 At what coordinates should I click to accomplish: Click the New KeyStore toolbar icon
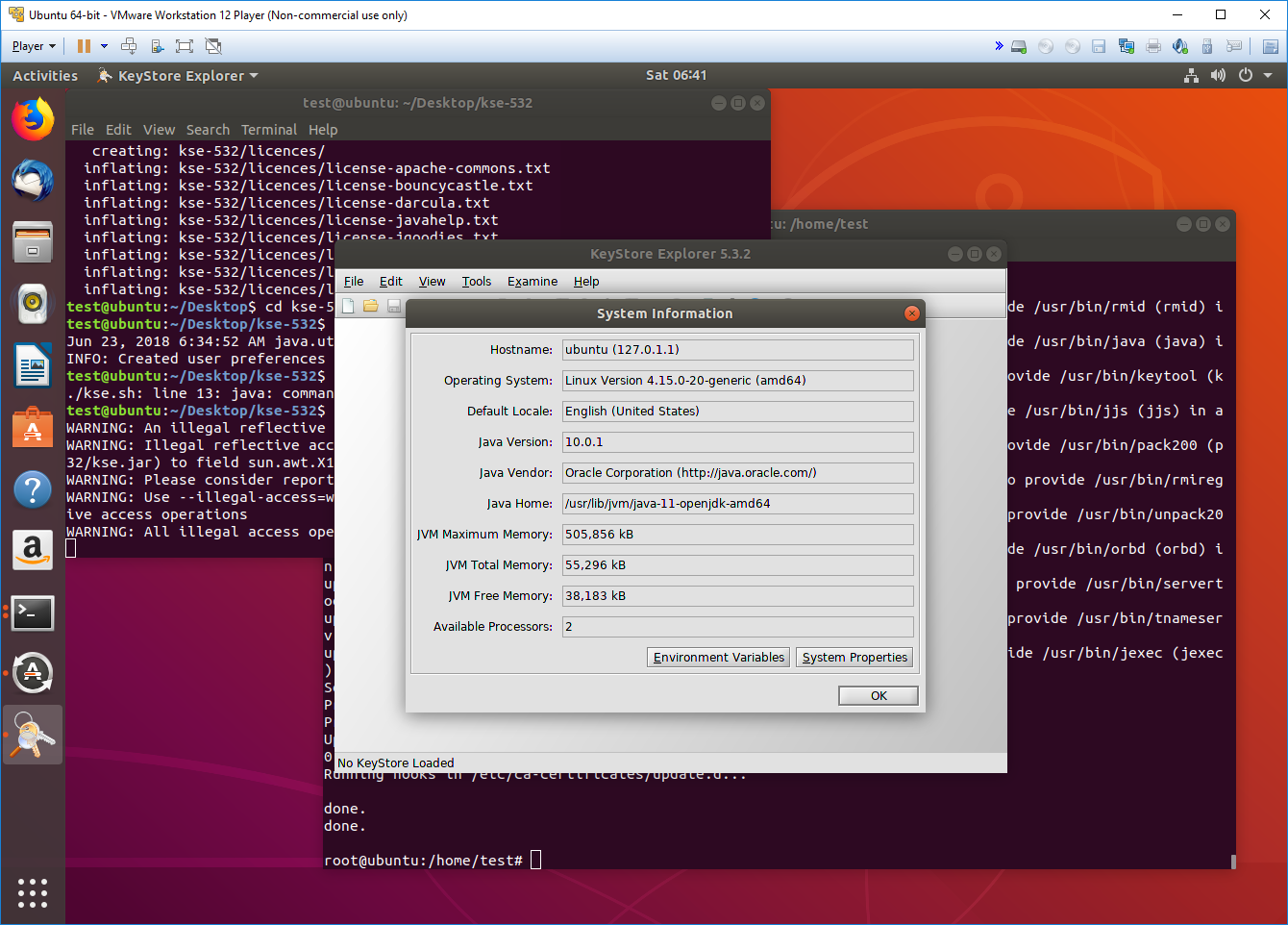[x=348, y=305]
